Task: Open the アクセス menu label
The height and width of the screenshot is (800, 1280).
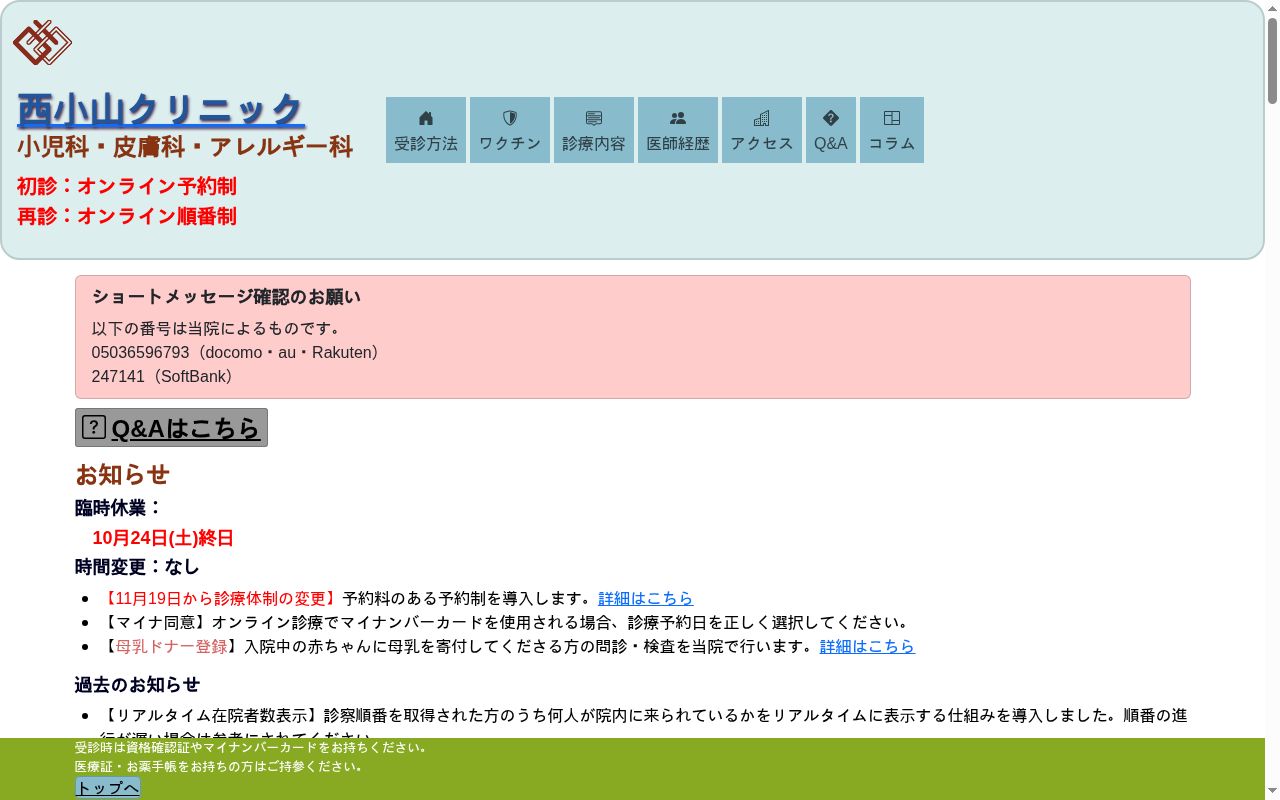Action: [762, 144]
